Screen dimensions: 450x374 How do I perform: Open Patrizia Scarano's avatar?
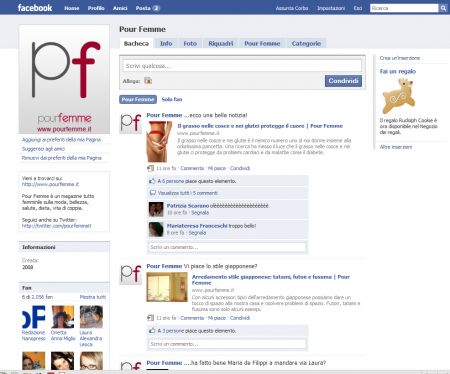point(156,209)
